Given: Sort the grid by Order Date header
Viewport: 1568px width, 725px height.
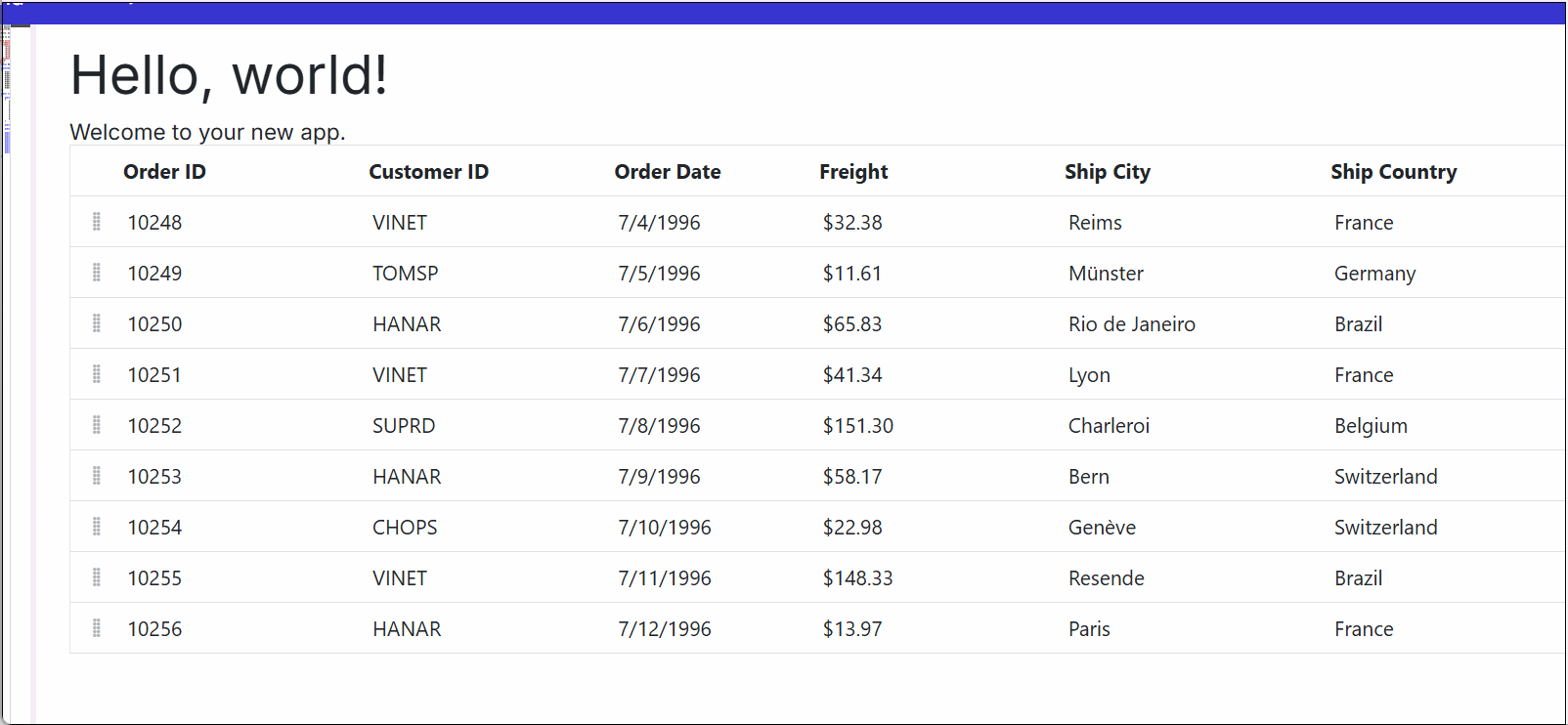Looking at the screenshot, I should [x=668, y=172].
